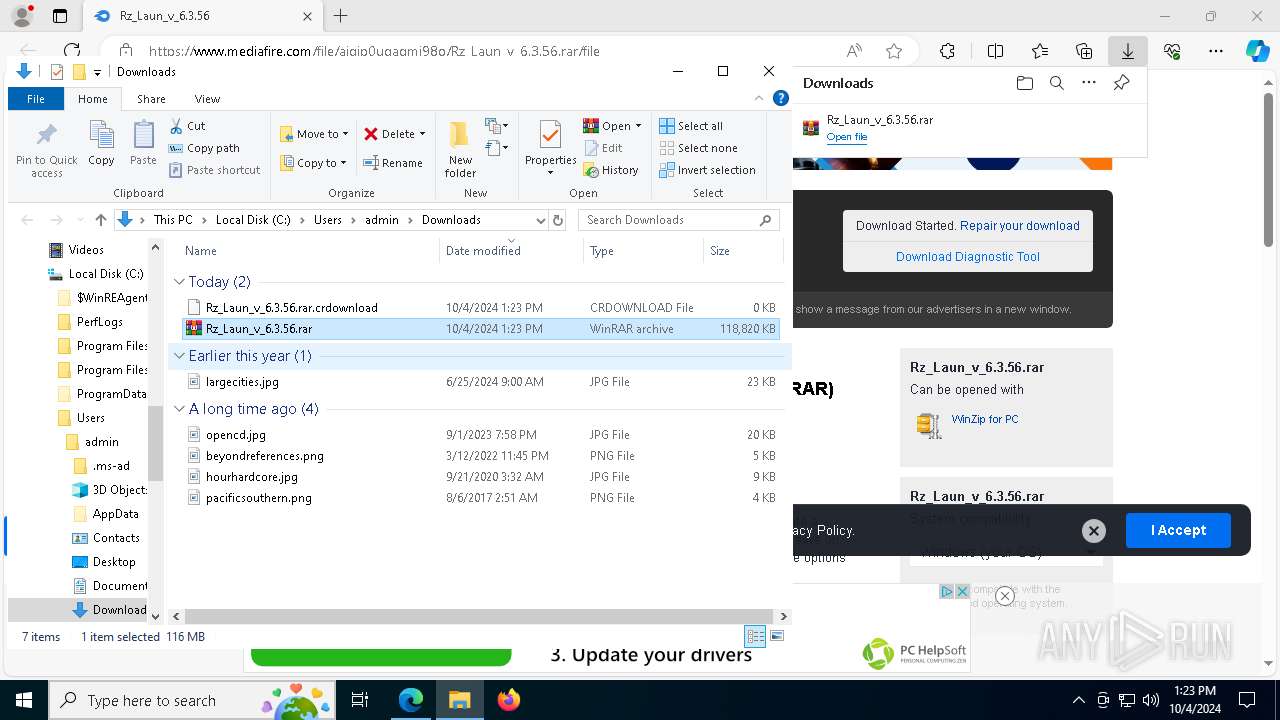Viewport: 1280px width, 720px height.
Task: Pin selection to Quick access
Action: tap(46, 150)
